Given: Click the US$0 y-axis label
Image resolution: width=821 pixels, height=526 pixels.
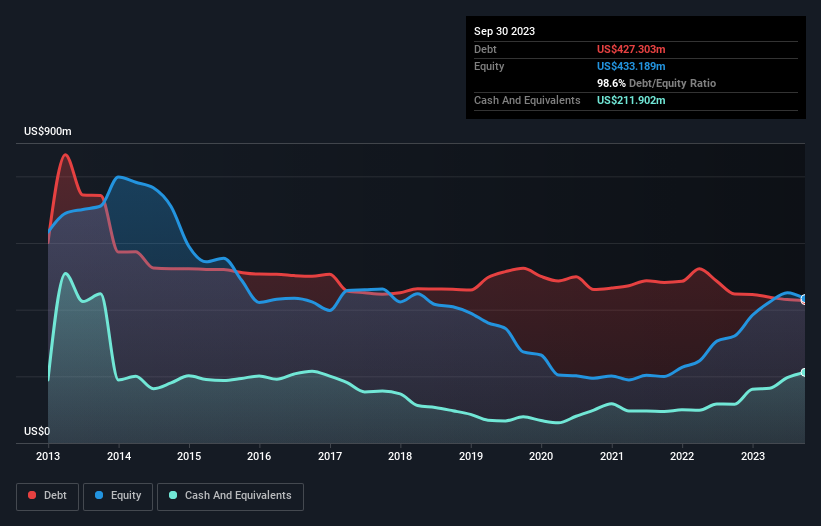Looking at the screenshot, I should tap(37, 431).
